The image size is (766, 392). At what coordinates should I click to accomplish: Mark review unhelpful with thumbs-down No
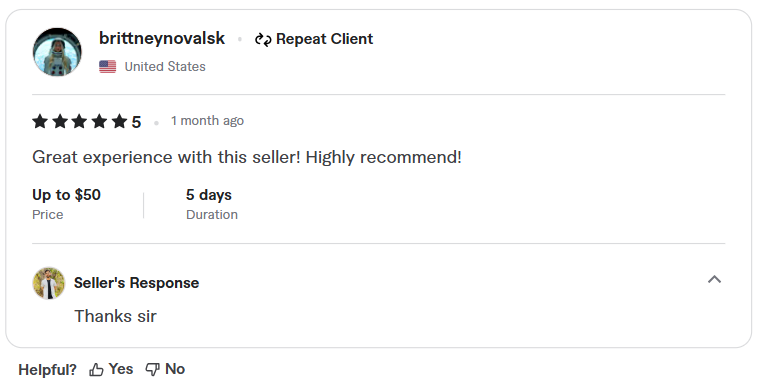pos(165,369)
